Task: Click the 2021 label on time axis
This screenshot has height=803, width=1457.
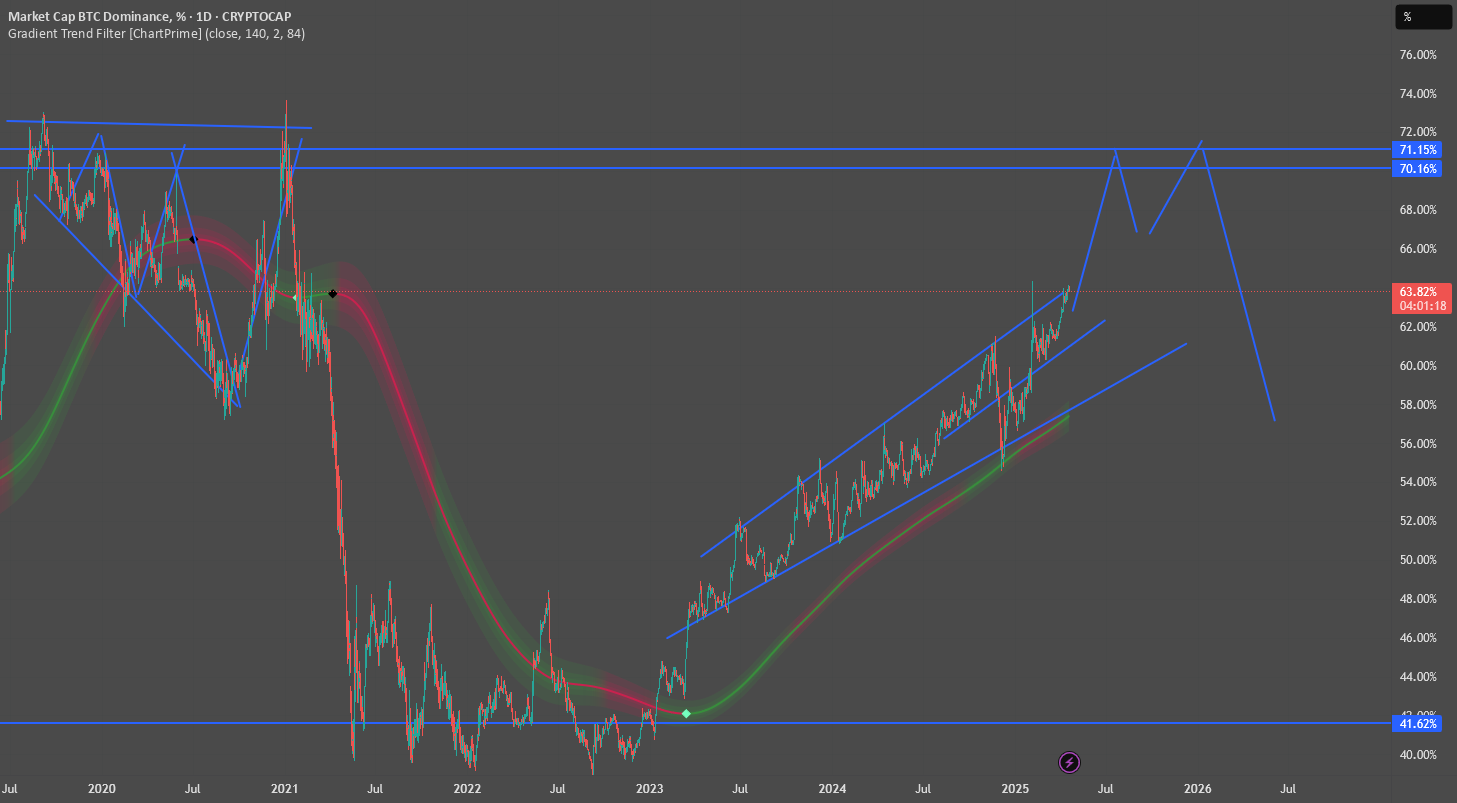Action: [285, 789]
